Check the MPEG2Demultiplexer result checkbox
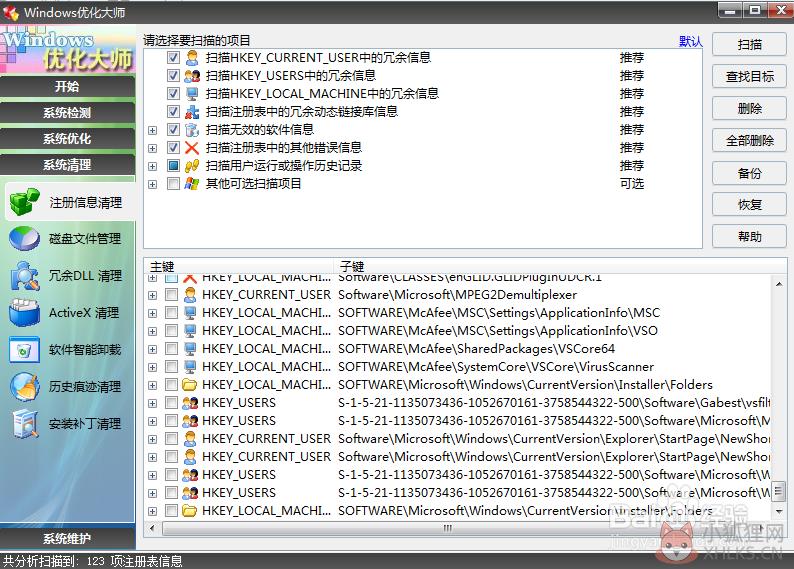 (172, 295)
